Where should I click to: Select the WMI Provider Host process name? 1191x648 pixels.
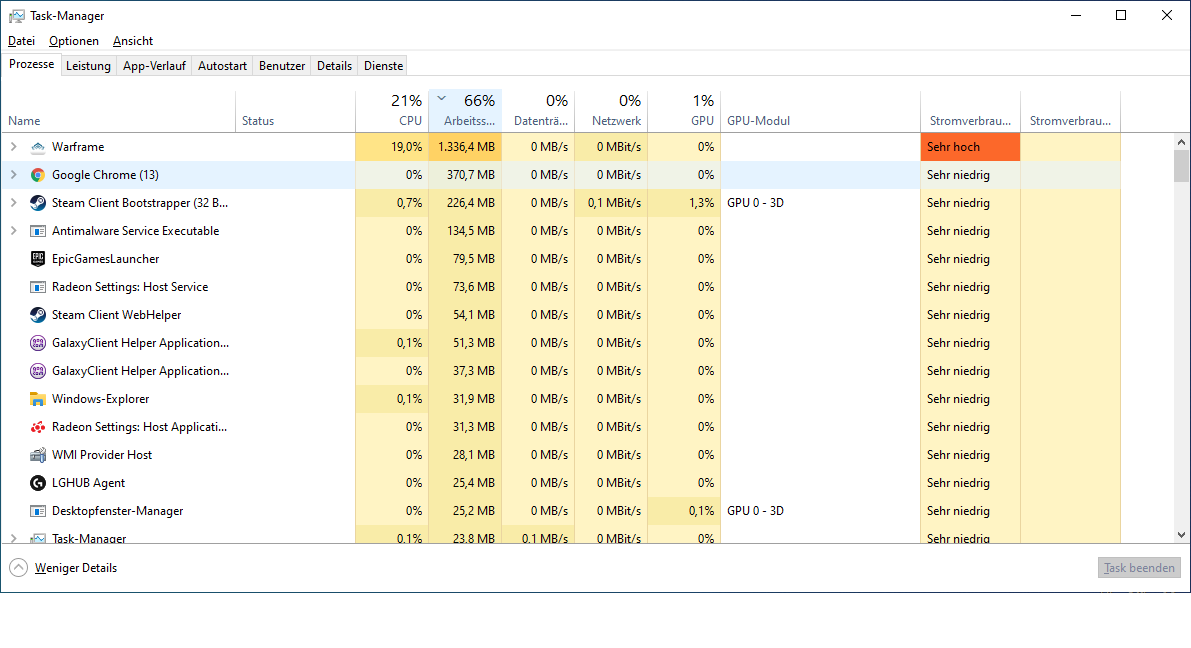click(x=102, y=455)
